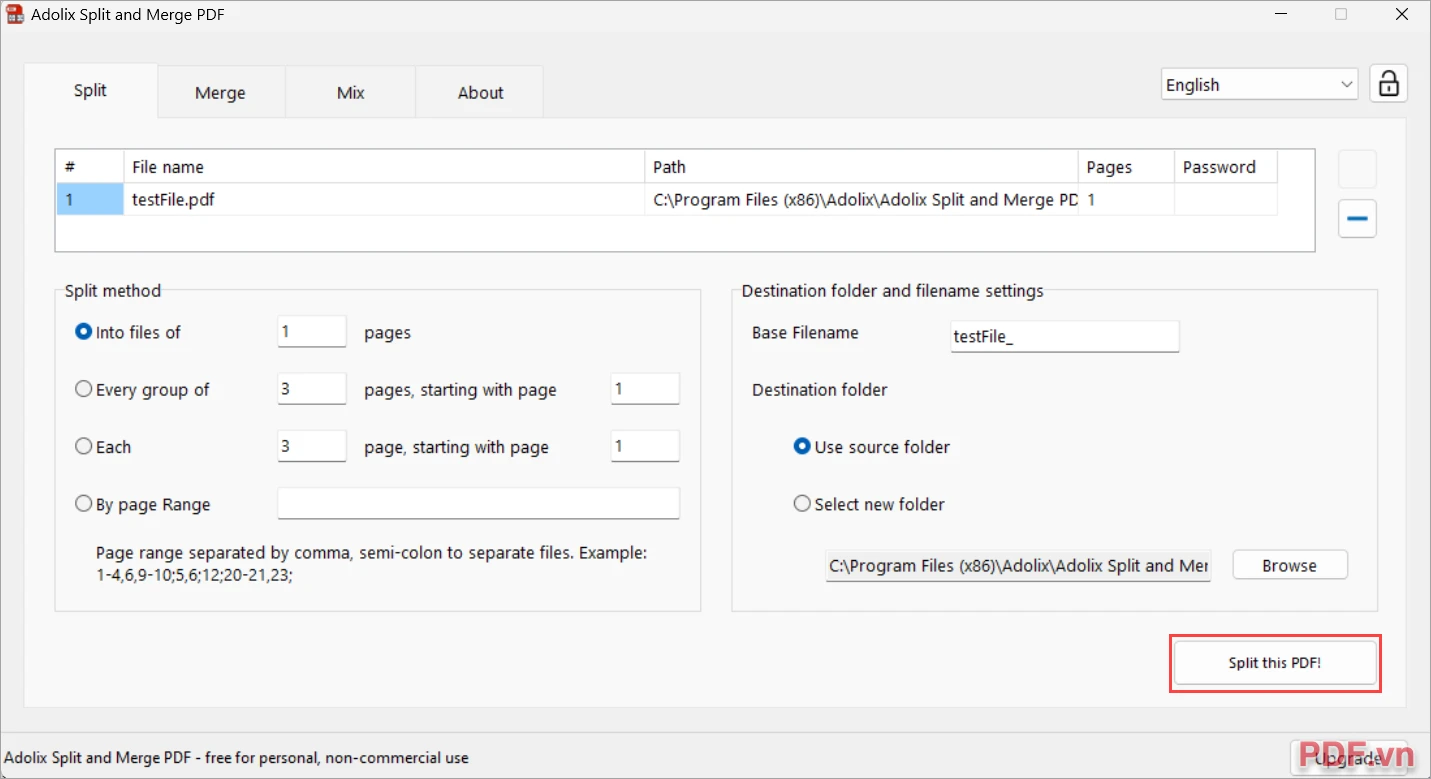
Task: Remove file with the minus button
Action: [1357, 219]
